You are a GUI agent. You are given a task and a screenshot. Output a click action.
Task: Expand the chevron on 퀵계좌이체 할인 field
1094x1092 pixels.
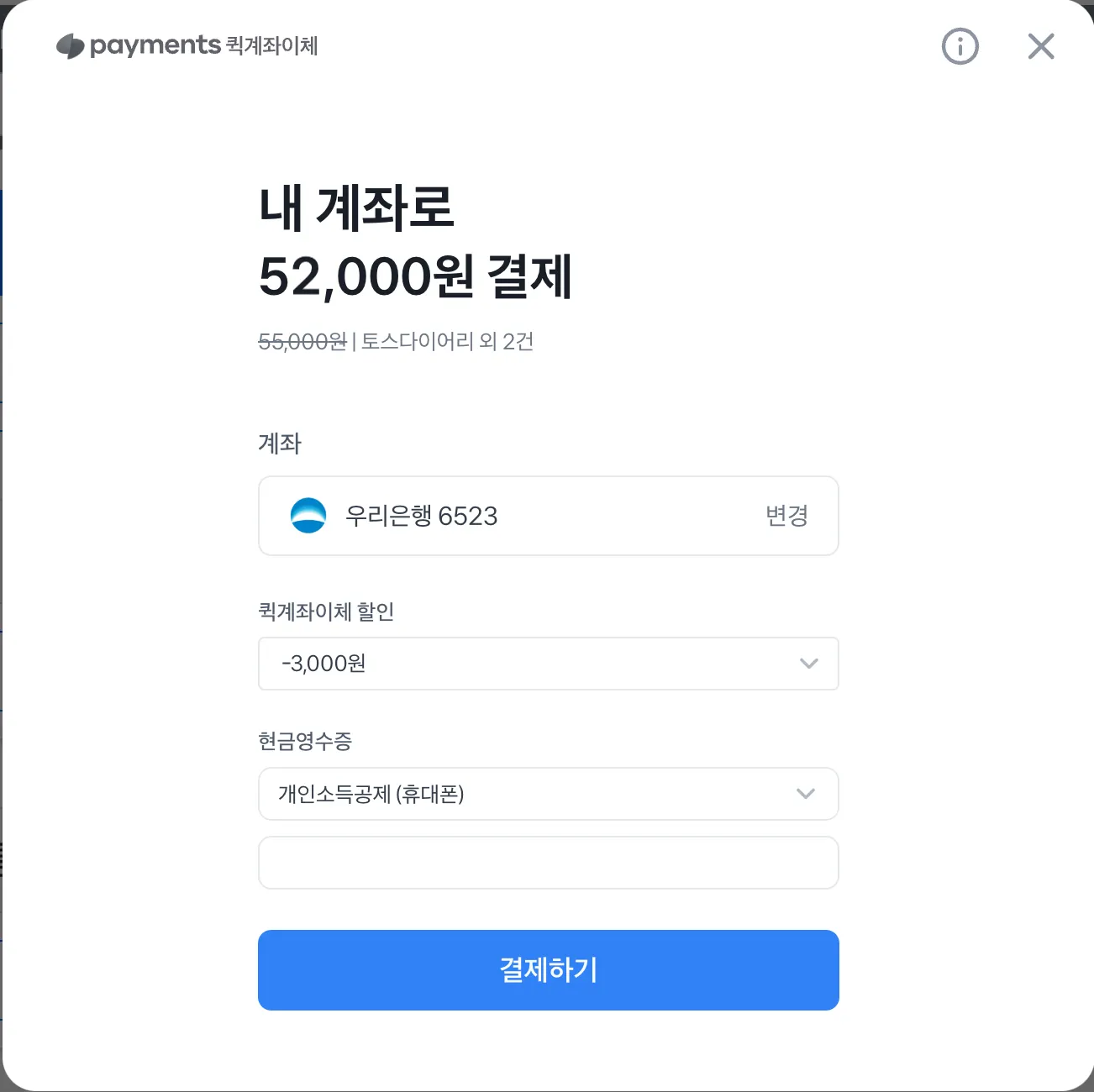(x=809, y=664)
